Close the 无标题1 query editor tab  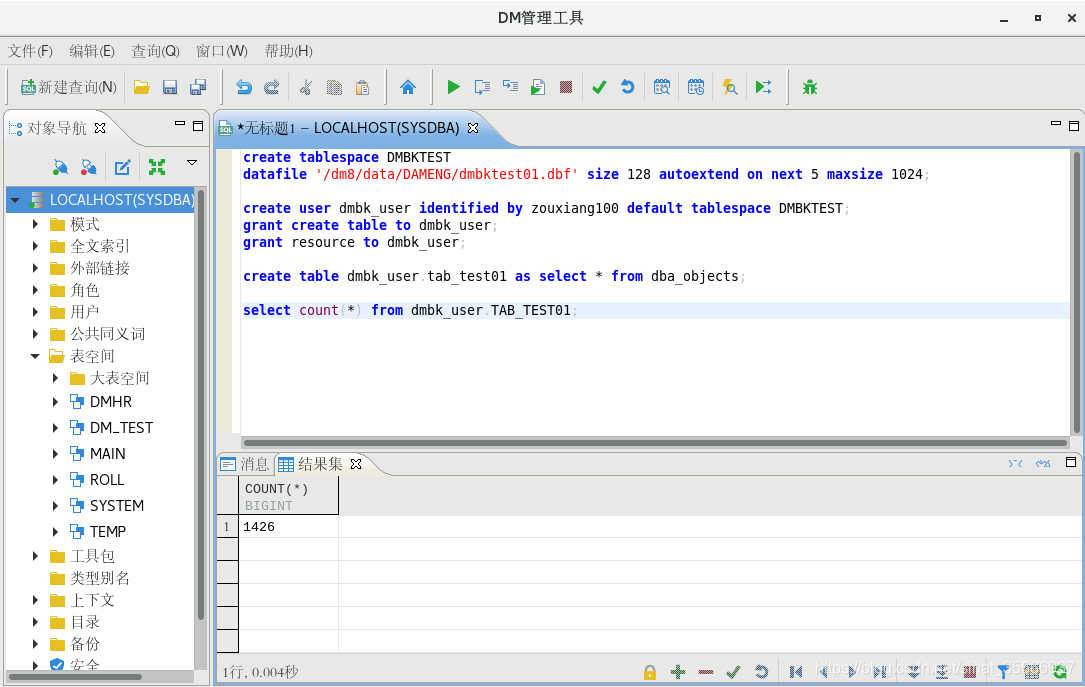point(473,128)
